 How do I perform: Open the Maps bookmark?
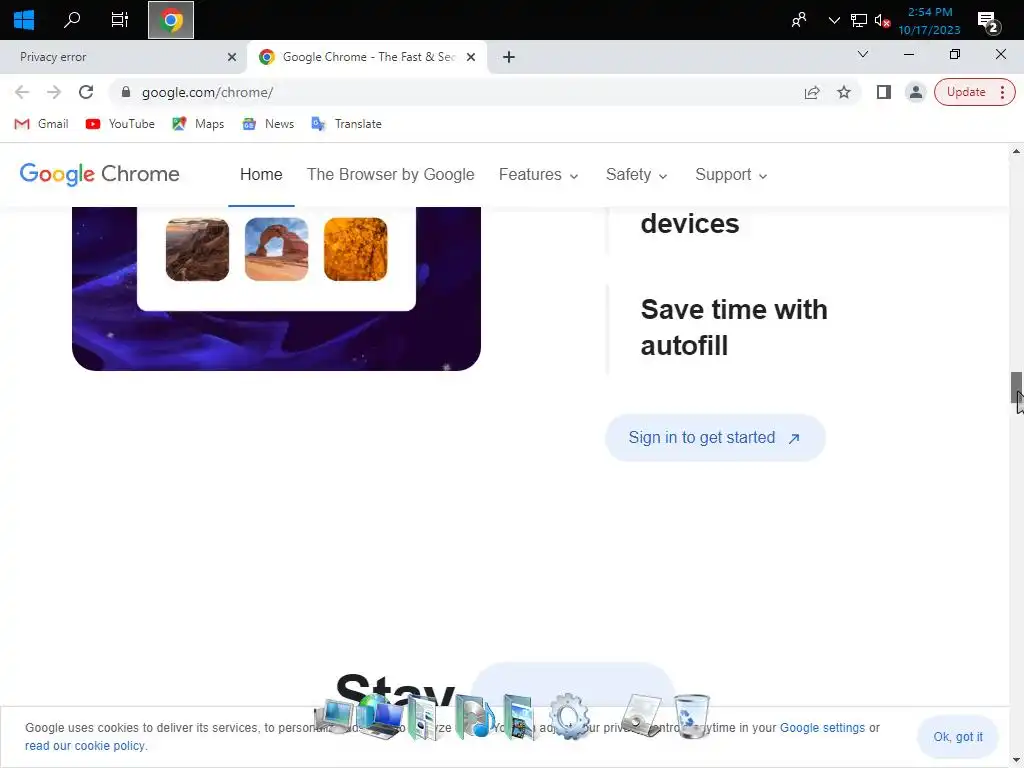coord(198,123)
